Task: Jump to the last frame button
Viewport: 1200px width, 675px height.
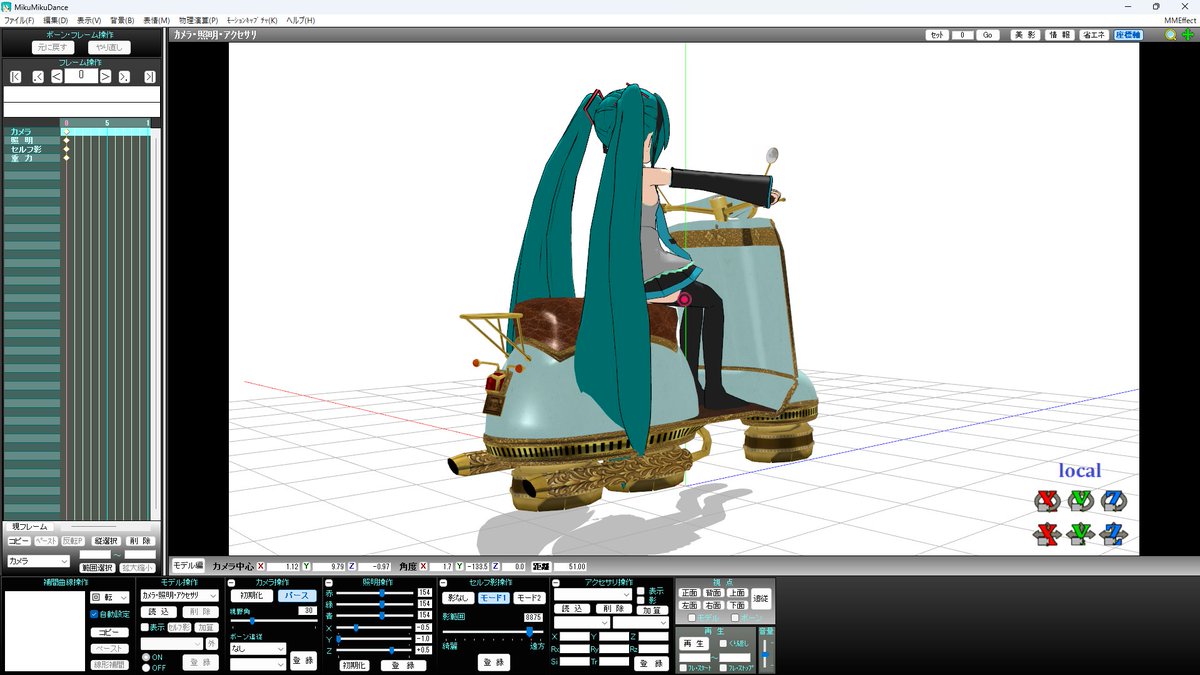Action: (x=150, y=76)
